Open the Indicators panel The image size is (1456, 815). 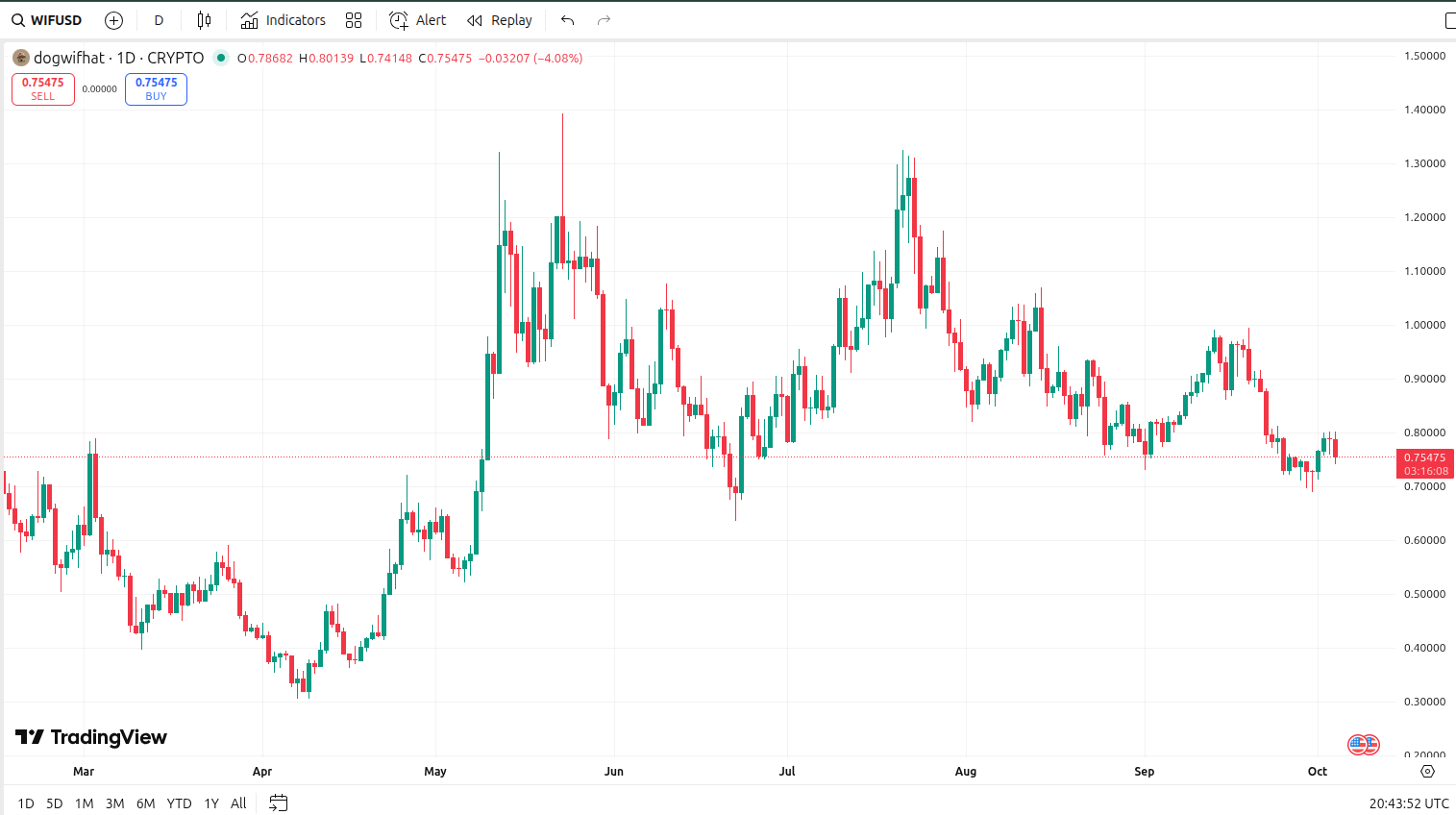tap(284, 20)
